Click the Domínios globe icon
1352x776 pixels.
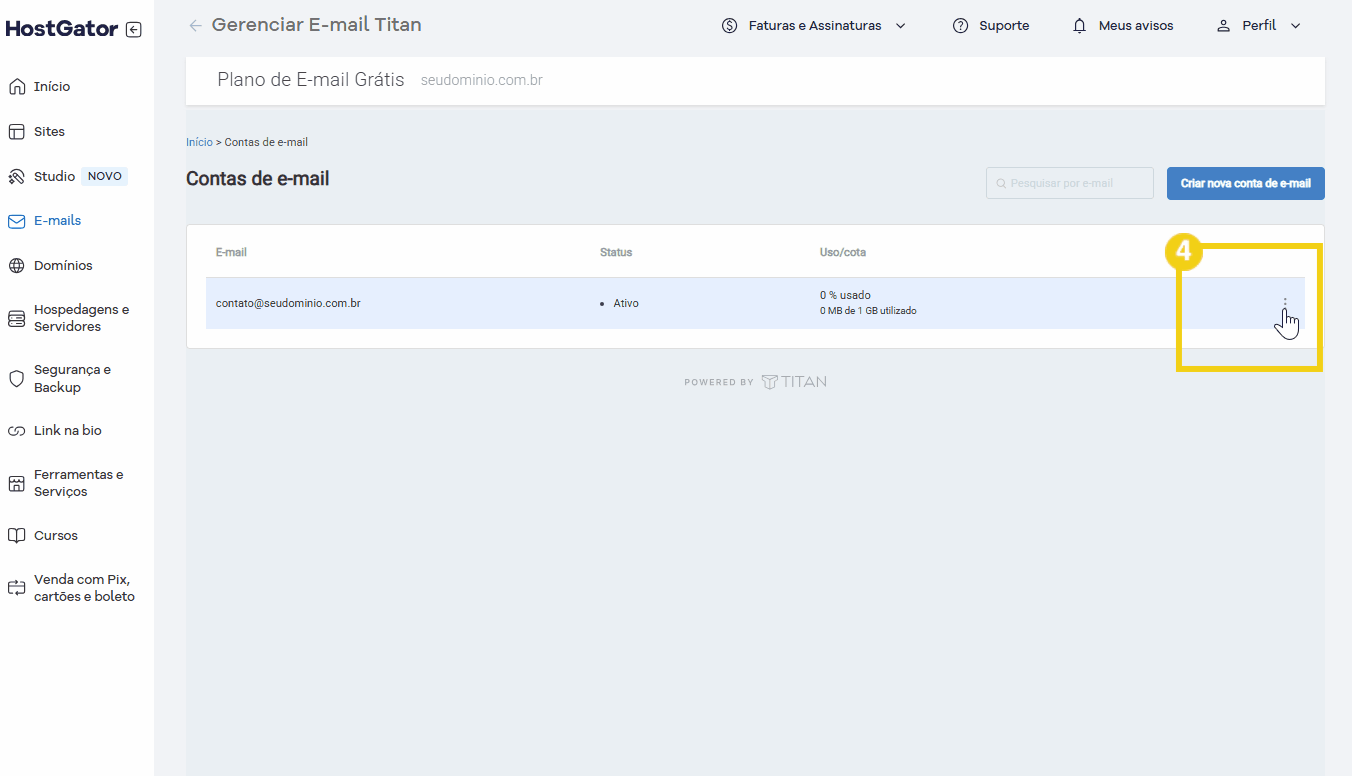tap(16, 266)
